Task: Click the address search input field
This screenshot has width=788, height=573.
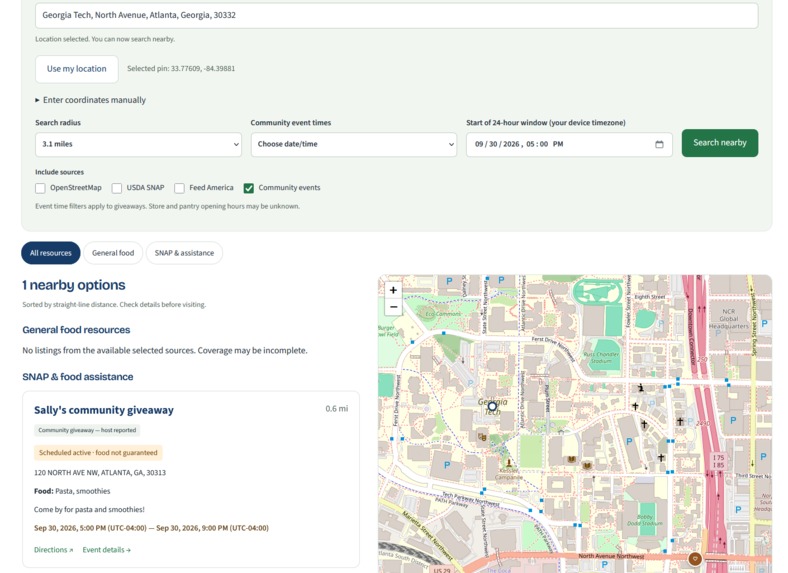Action: [397, 16]
